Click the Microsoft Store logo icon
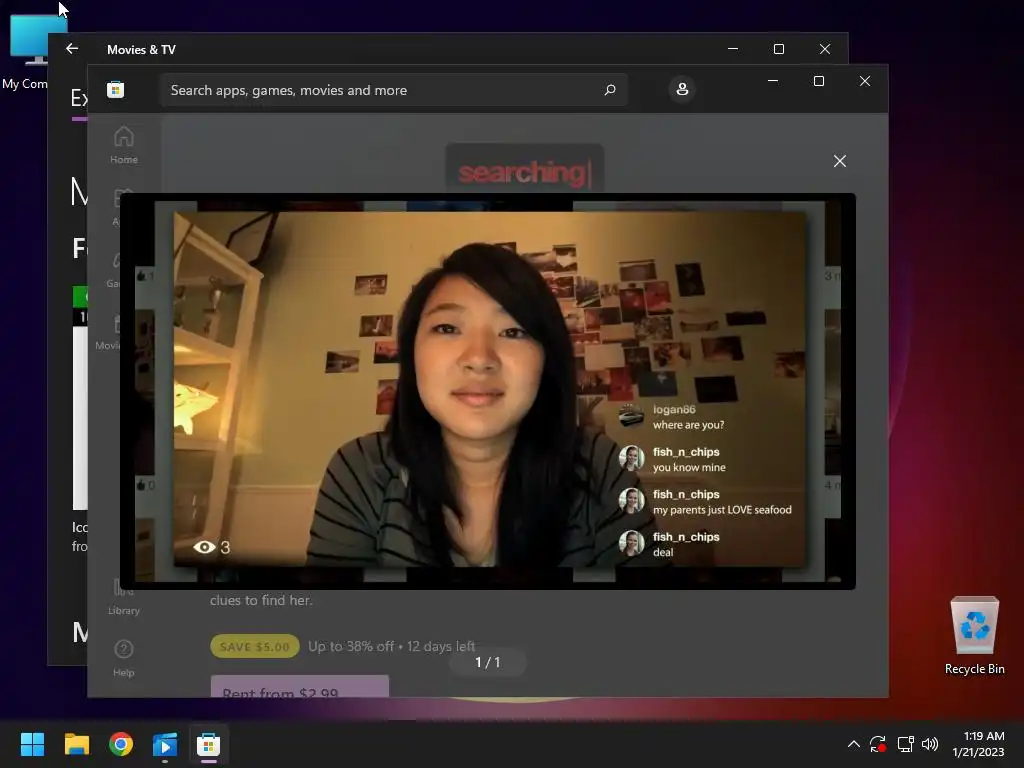 [x=116, y=89]
